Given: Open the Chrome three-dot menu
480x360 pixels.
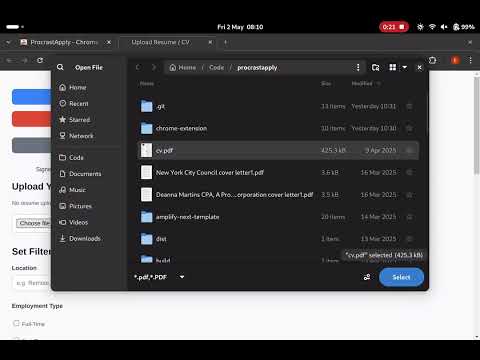Looking at the screenshot, I should (x=470, y=60).
